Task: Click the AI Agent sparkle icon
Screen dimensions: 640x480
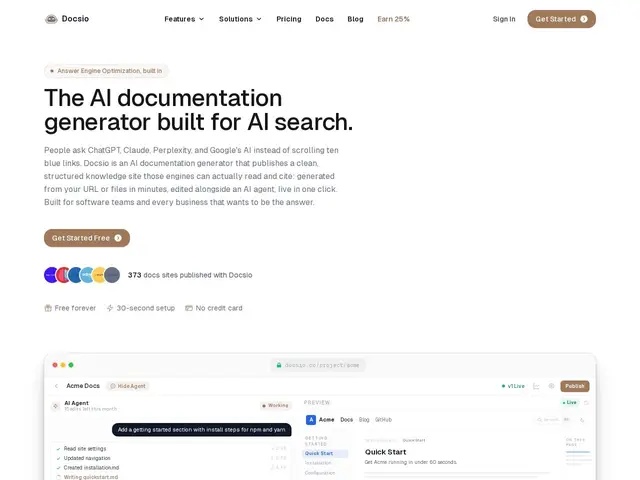Action: 56,406
